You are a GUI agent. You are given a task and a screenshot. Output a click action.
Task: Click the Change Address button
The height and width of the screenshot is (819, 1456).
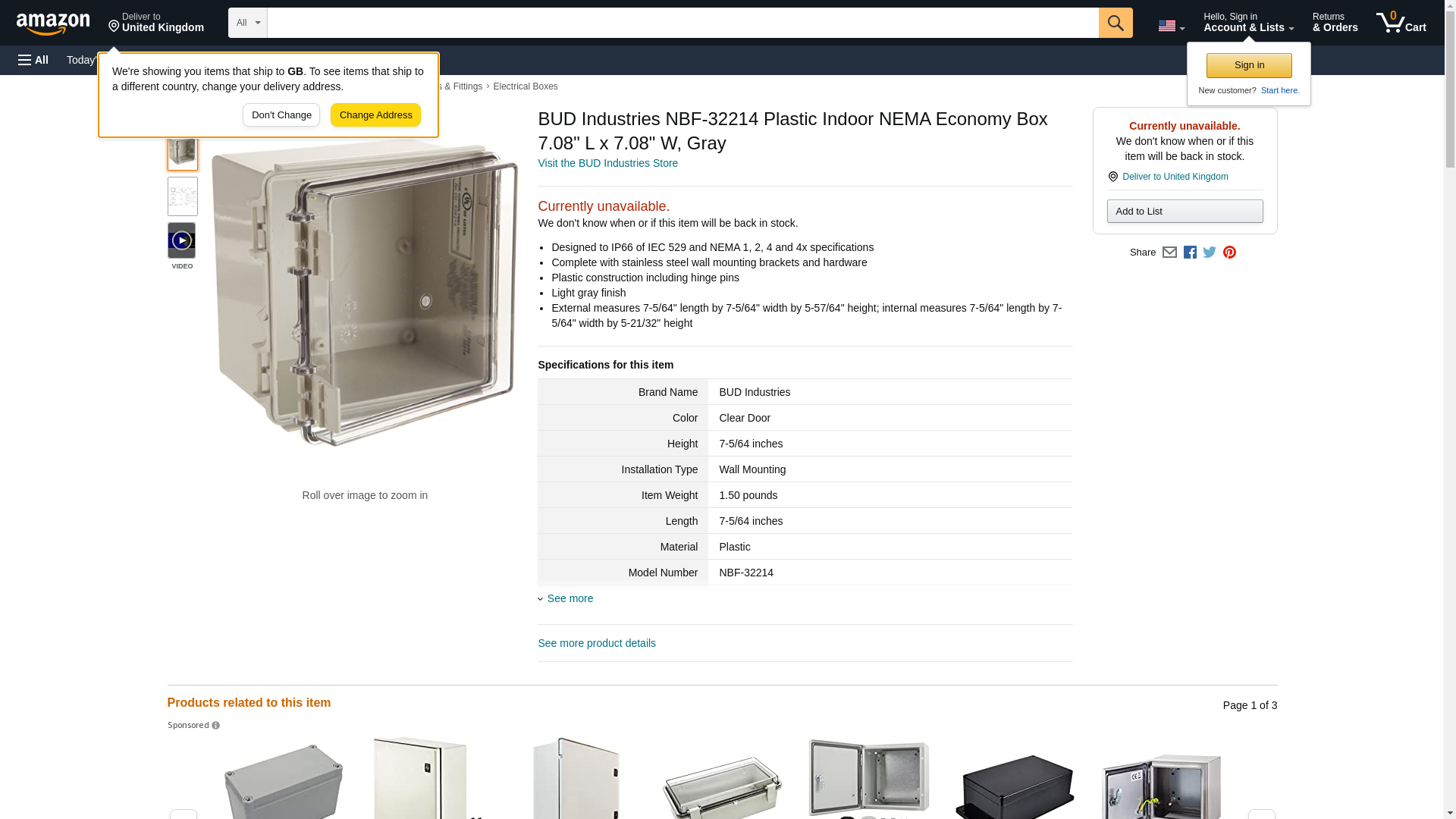[375, 115]
